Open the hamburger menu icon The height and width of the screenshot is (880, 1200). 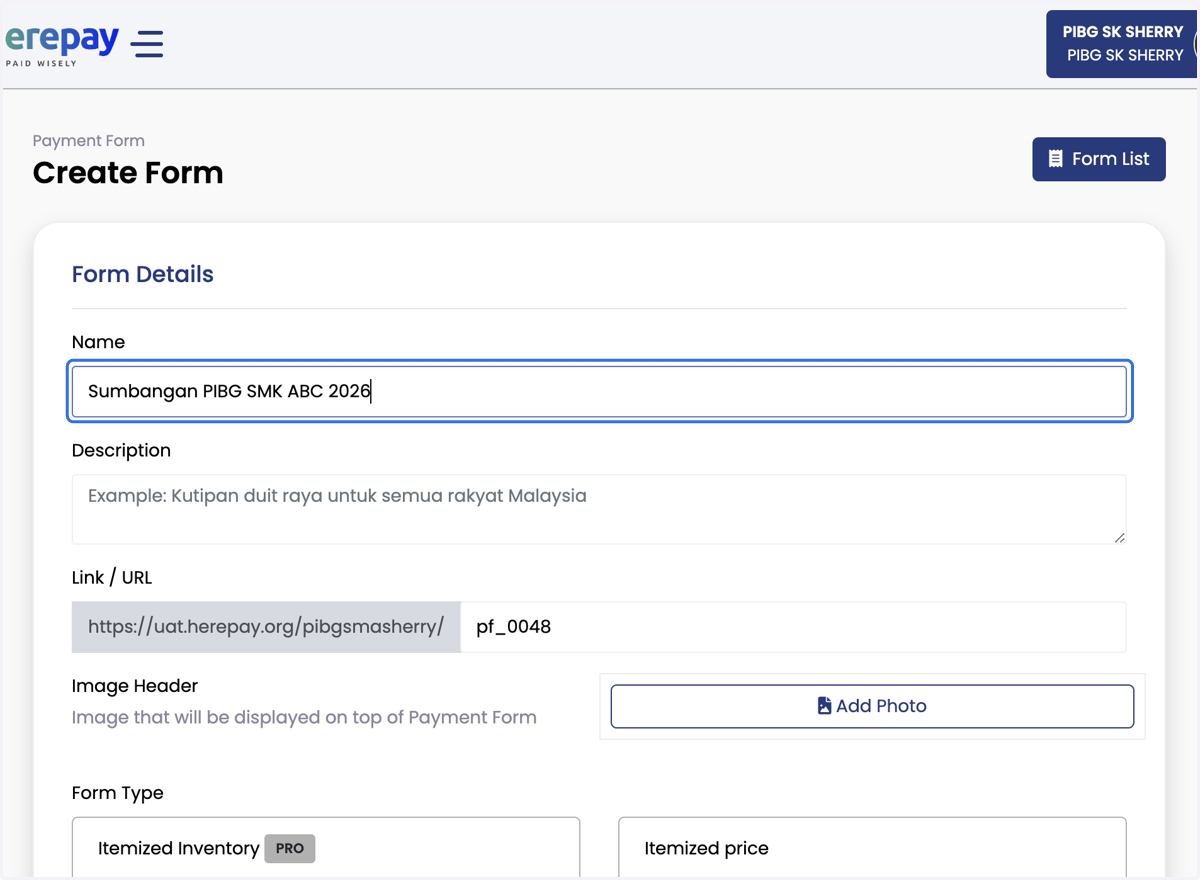(147, 43)
